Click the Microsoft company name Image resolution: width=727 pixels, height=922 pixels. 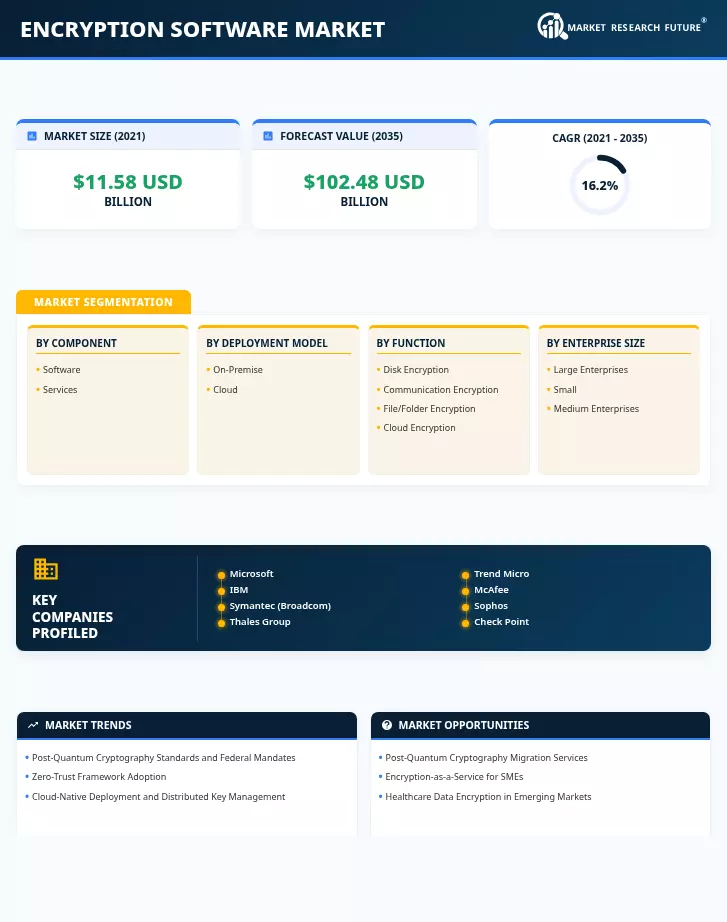click(251, 574)
